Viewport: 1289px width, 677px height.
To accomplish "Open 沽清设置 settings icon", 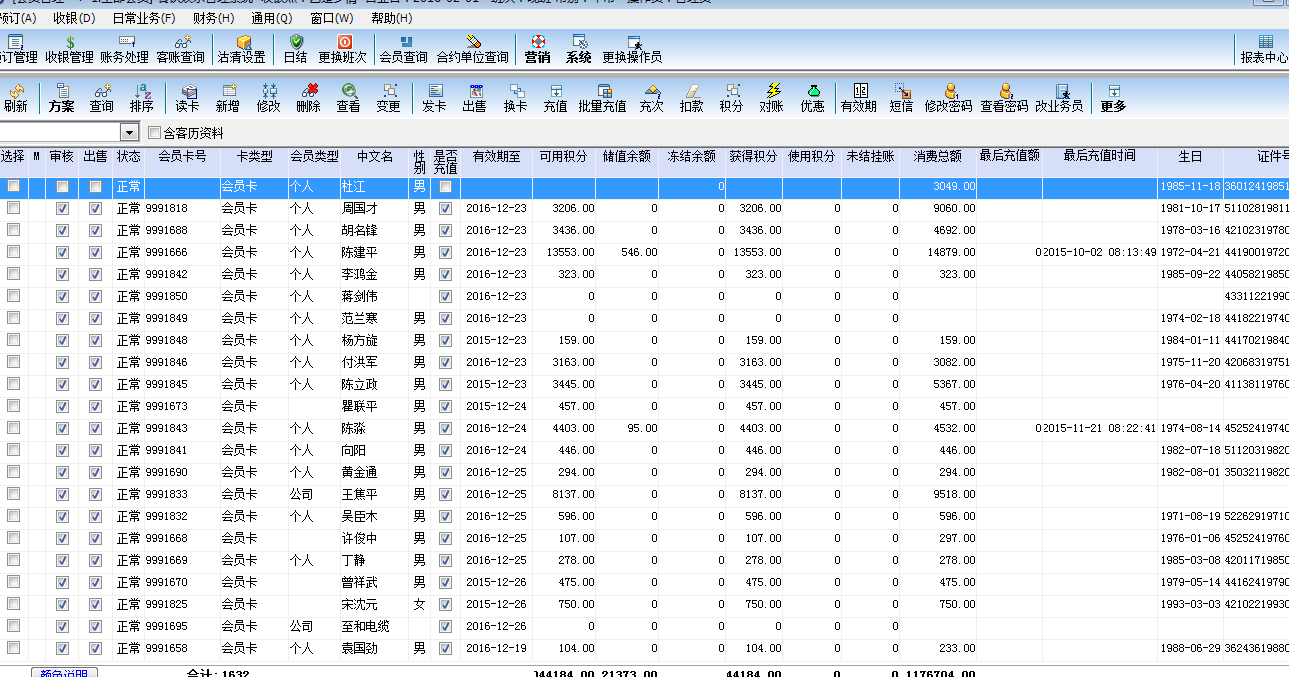I will click(241, 49).
